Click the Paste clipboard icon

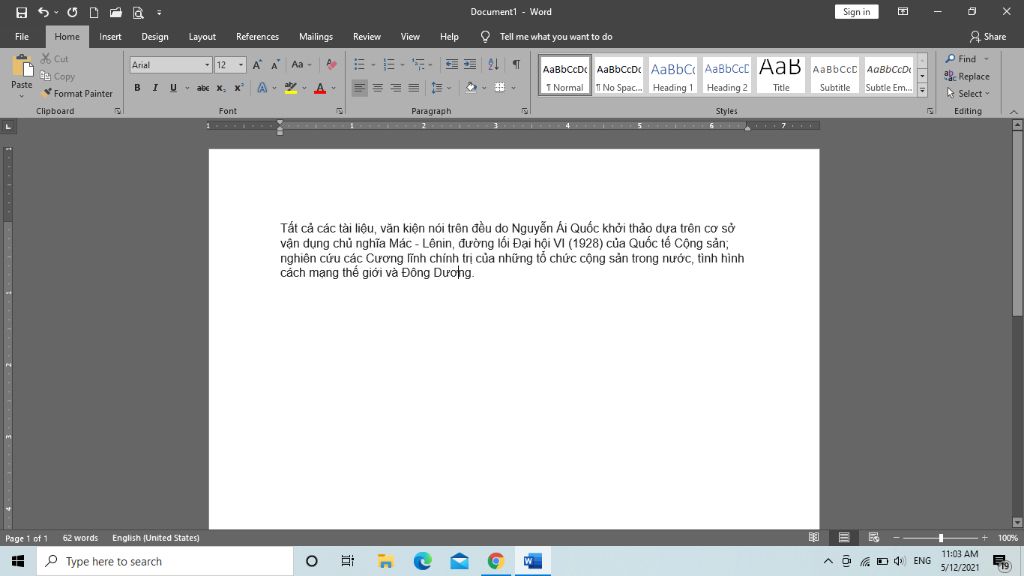(22, 66)
